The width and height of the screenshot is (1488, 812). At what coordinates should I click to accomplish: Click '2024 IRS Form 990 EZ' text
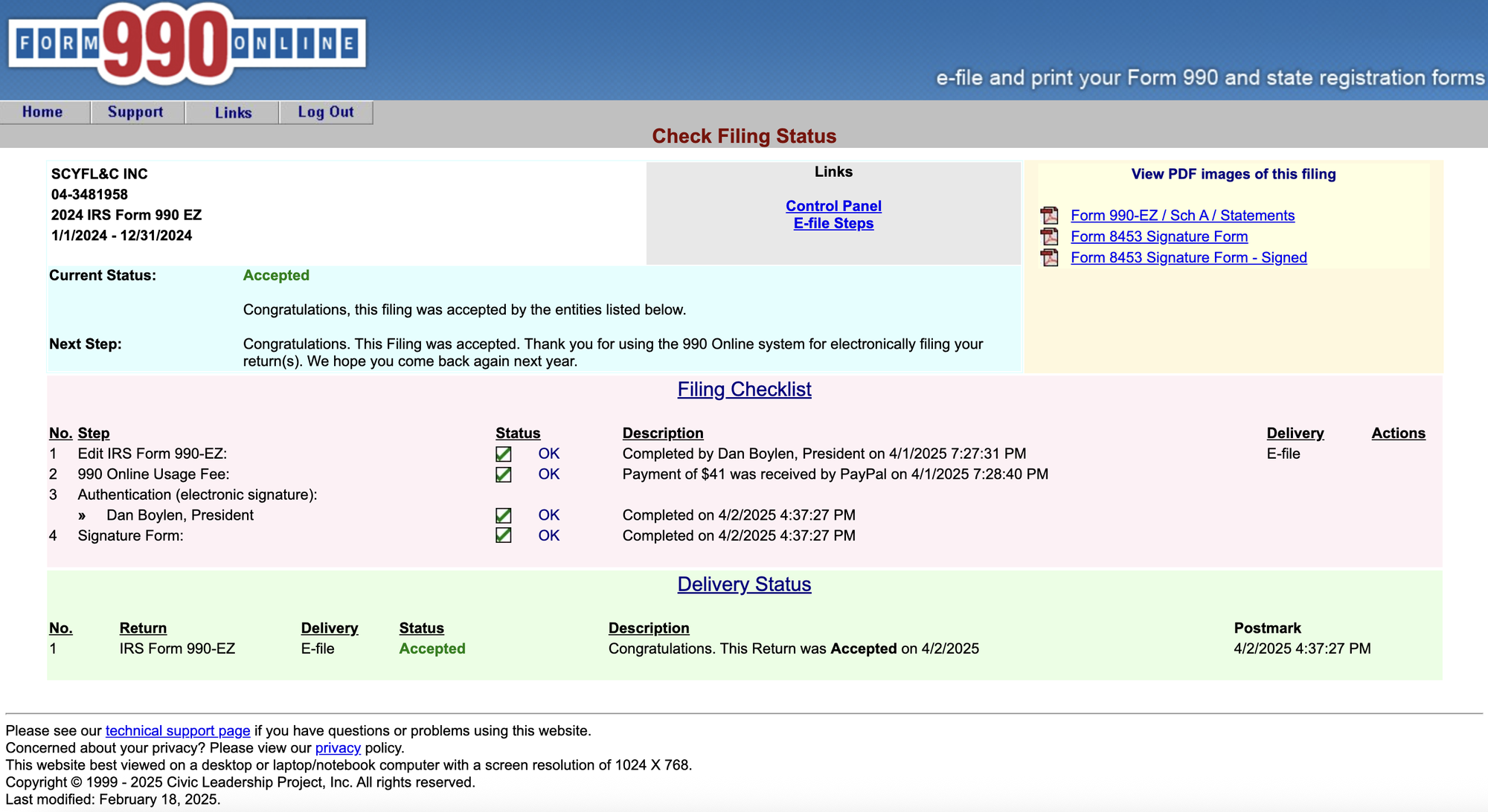click(126, 215)
